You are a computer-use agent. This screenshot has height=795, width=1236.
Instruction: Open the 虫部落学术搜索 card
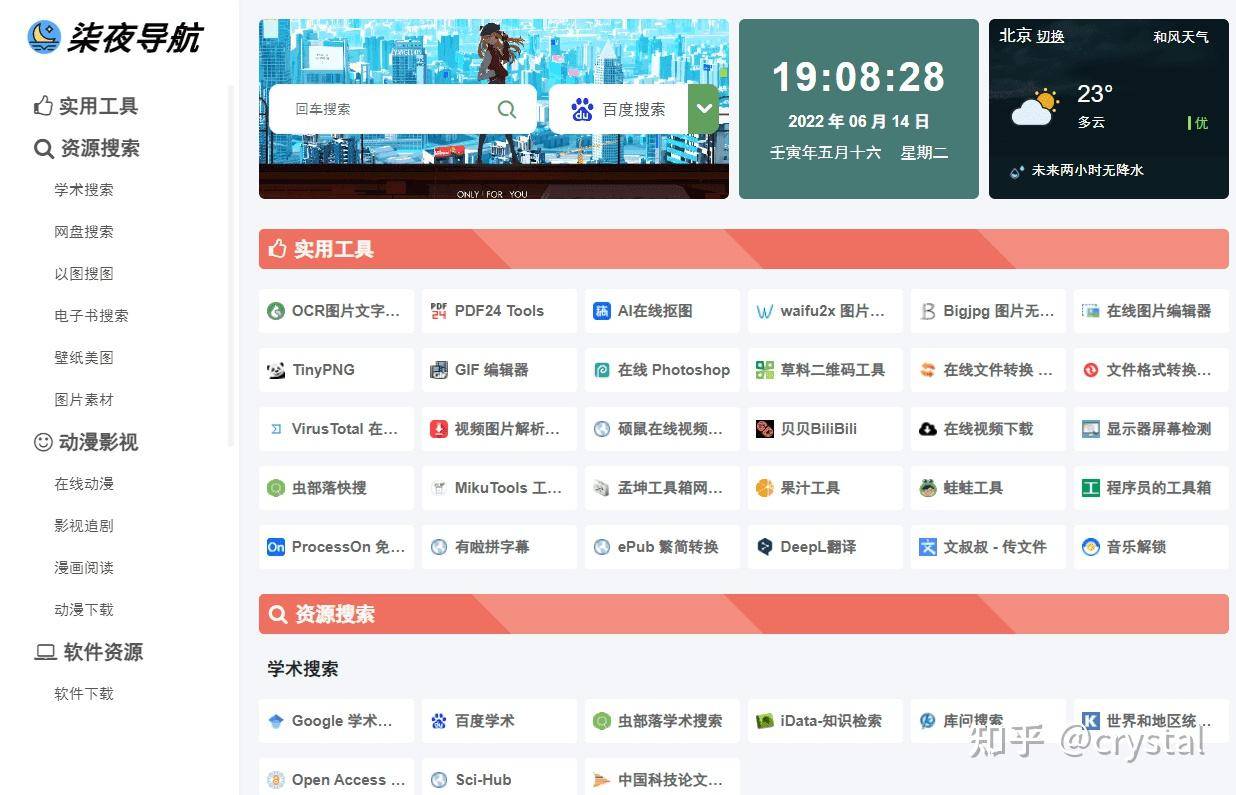pyautogui.click(x=662, y=721)
